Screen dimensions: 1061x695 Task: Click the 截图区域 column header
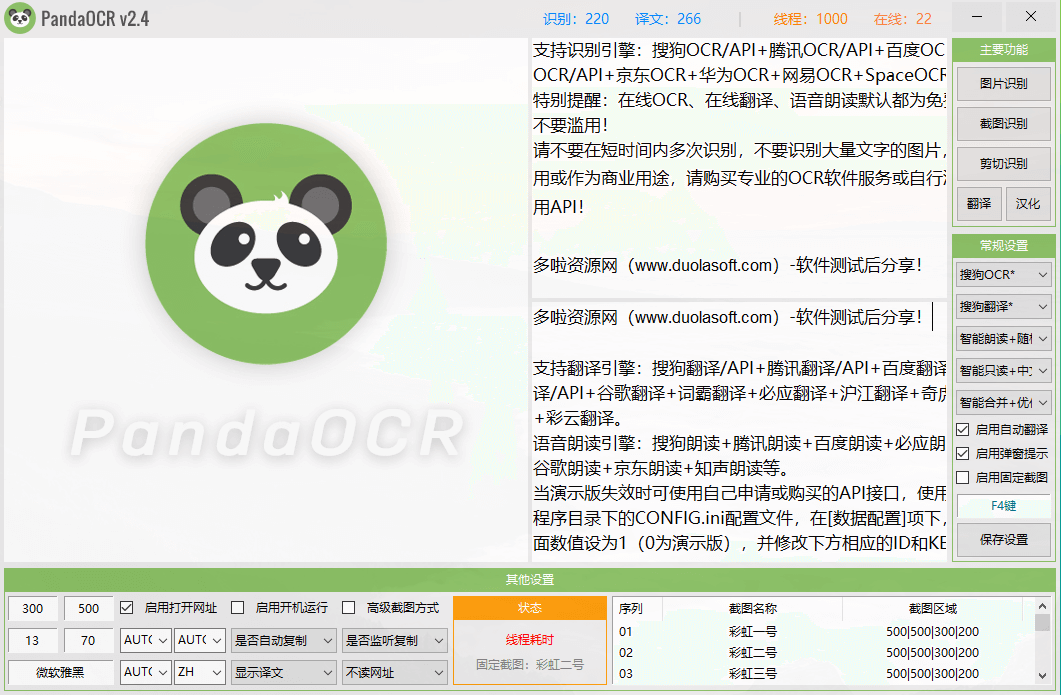click(932, 608)
